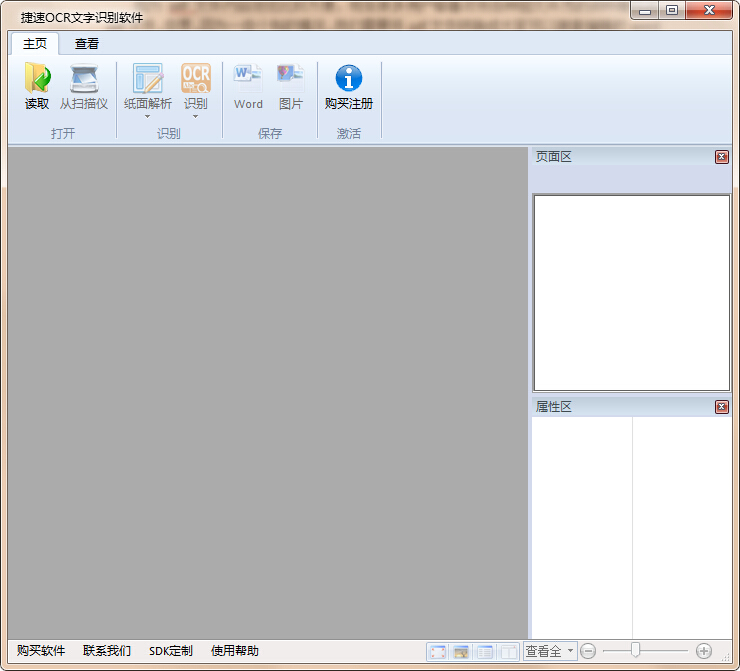The width and height of the screenshot is (740, 671).
Task: Expand the 识别 dropdown arrow under OCR
Action: [x=195, y=117]
